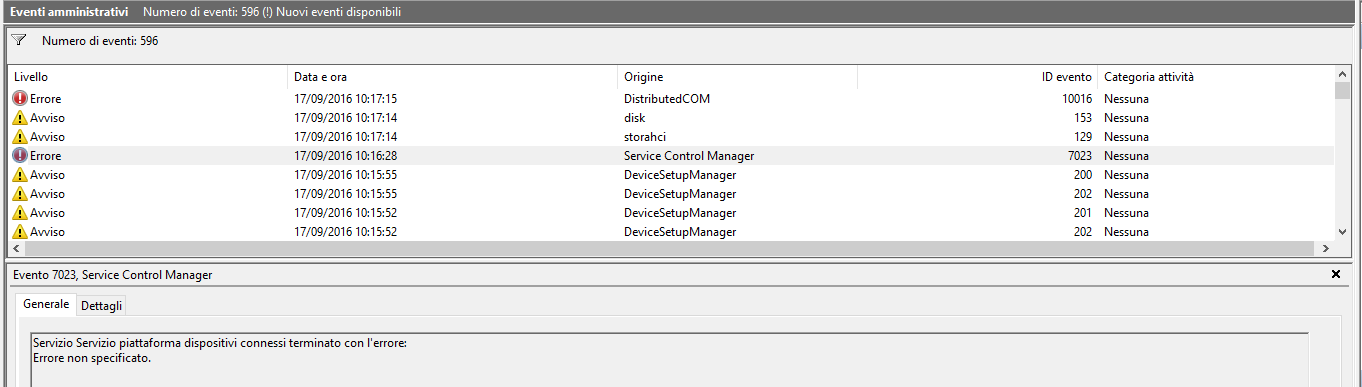1362x387 pixels.
Task: Close the Evento 7023 details pane
Action: [x=1336, y=274]
